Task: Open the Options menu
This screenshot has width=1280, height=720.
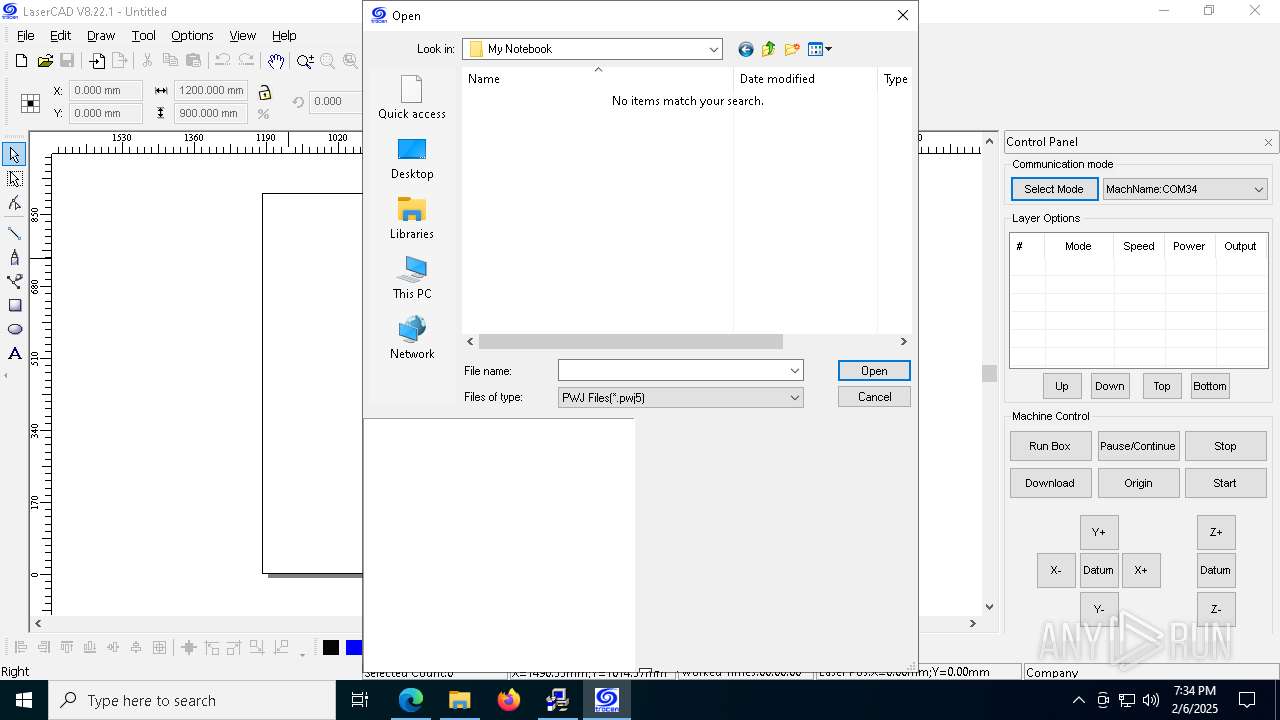Action: (192, 35)
